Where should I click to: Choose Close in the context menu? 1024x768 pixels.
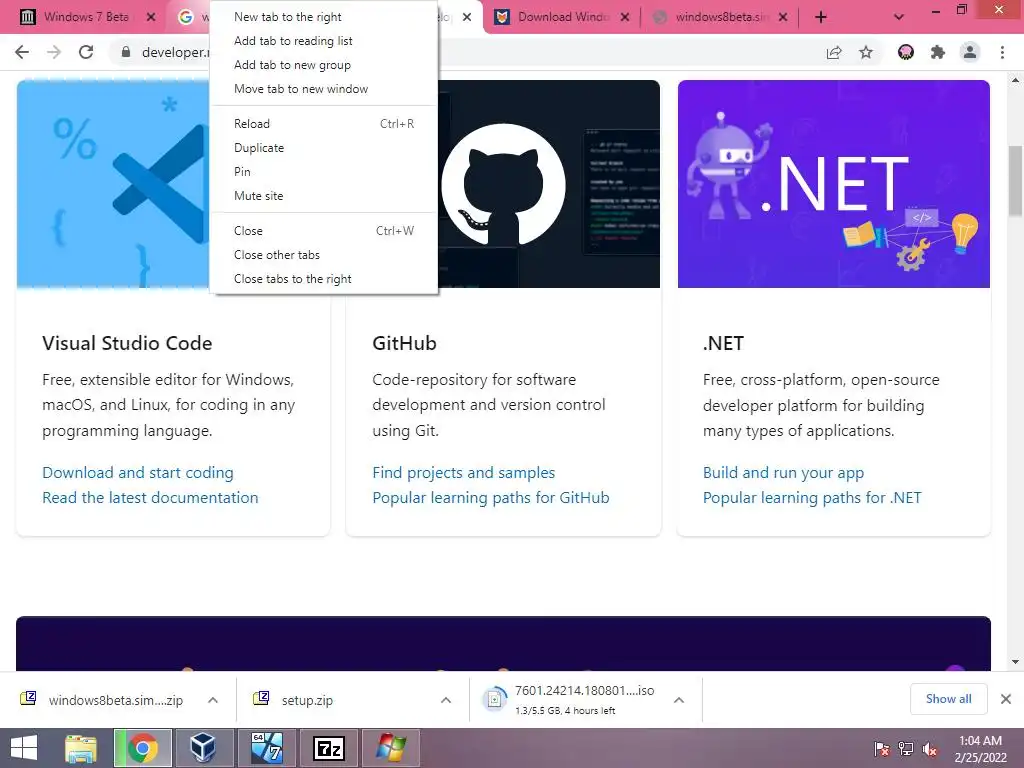pyautogui.click(x=324, y=231)
